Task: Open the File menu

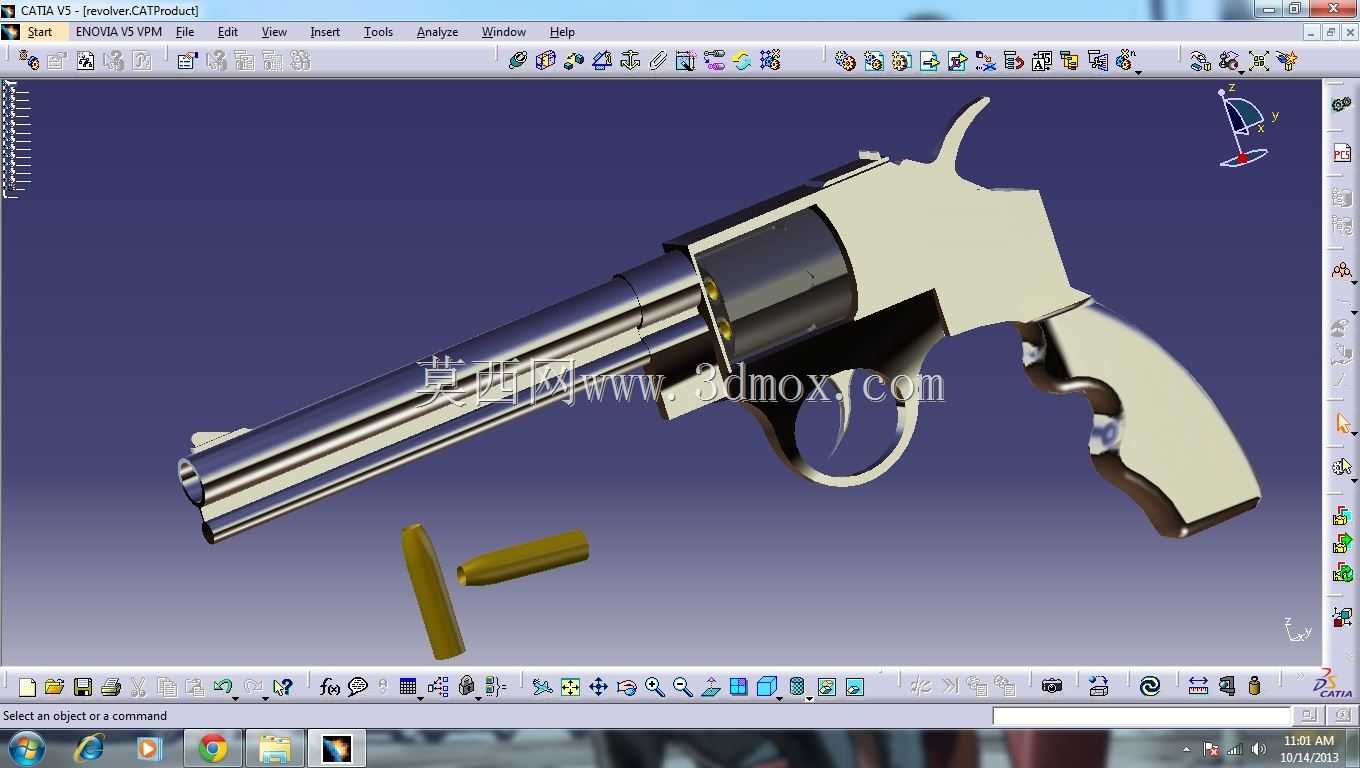Action: [185, 32]
